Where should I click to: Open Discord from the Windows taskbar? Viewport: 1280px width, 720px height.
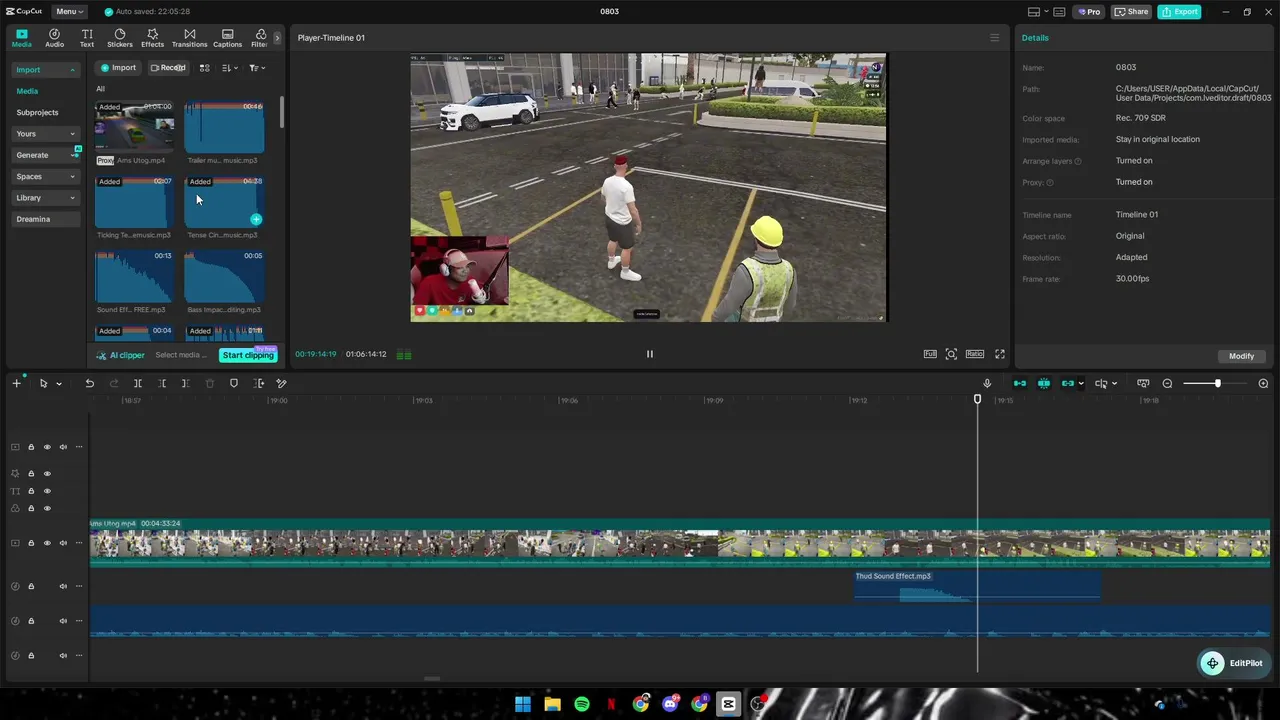point(670,704)
